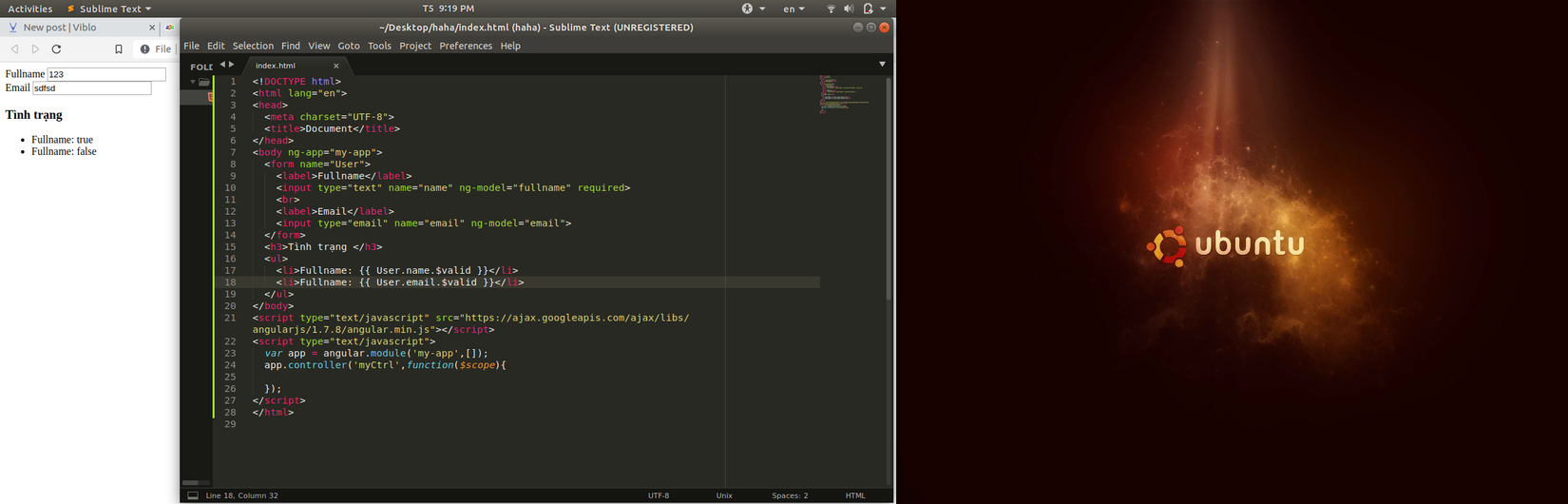This screenshot has width=1568, height=504.
Task: Click the editor's vertical scrollbar
Action: [889, 190]
